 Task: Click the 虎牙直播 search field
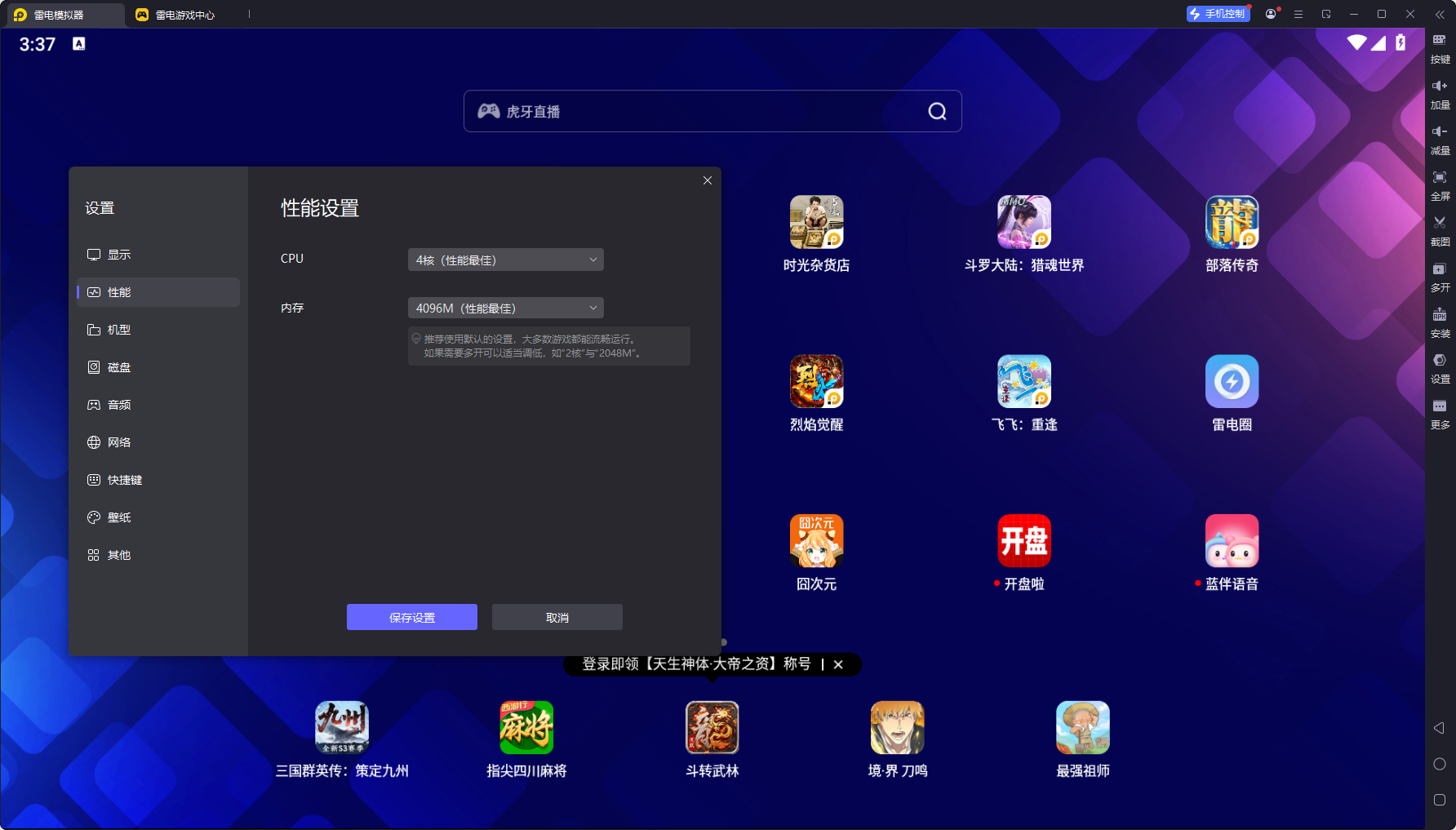[694, 112]
